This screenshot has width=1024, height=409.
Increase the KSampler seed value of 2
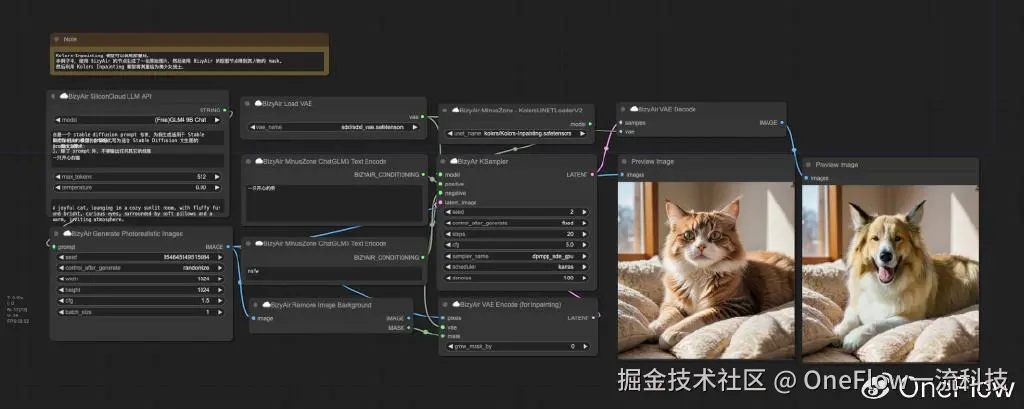coord(584,212)
